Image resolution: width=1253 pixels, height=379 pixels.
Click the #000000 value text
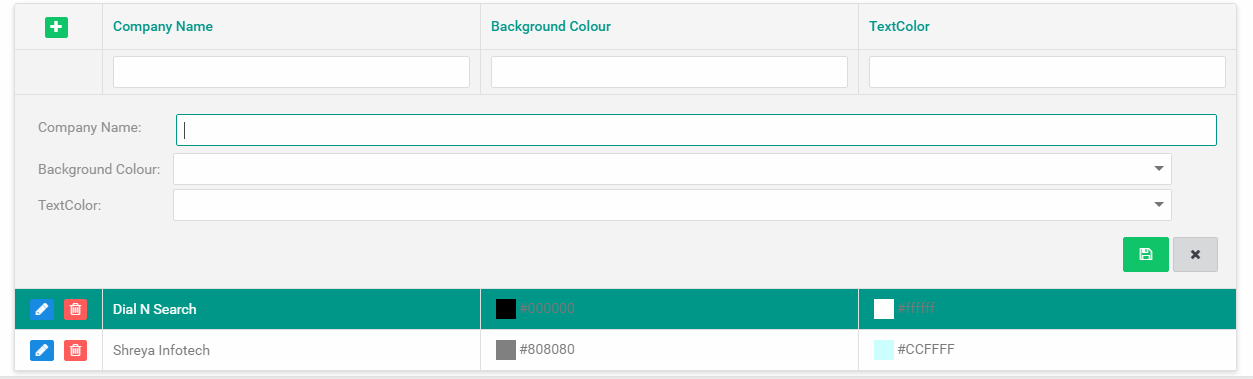tap(547, 309)
